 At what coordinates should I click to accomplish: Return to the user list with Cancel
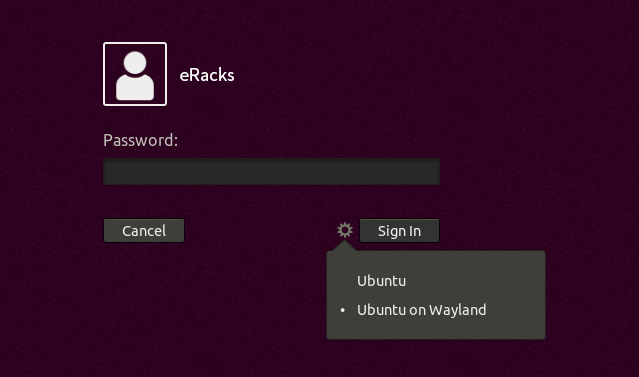[144, 231]
